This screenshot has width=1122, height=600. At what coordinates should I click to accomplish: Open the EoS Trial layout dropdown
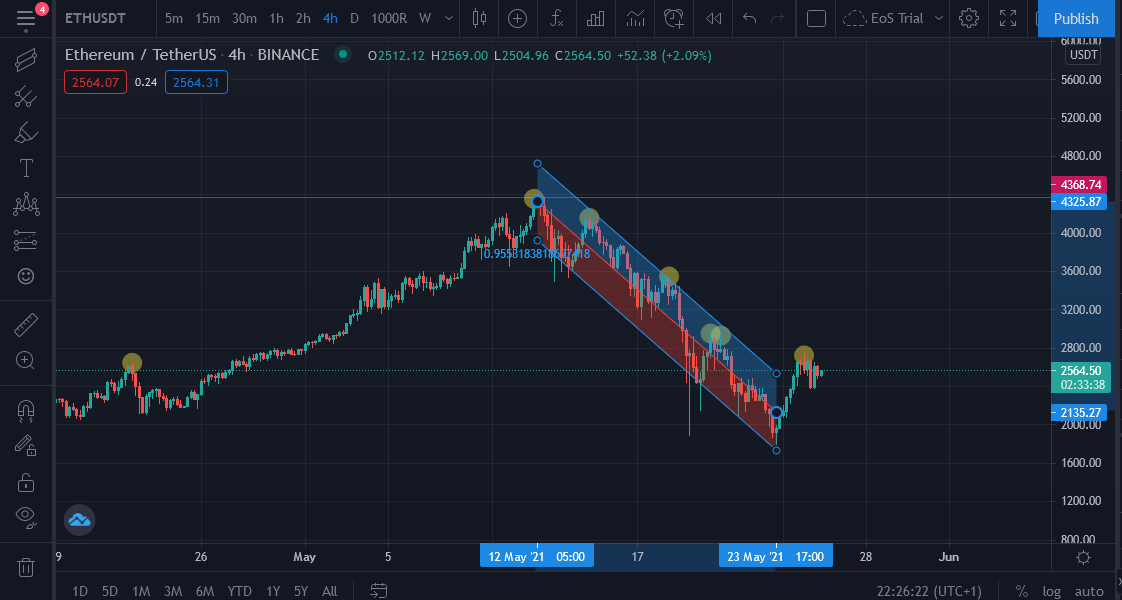pyautogui.click(x=894, y=19)
